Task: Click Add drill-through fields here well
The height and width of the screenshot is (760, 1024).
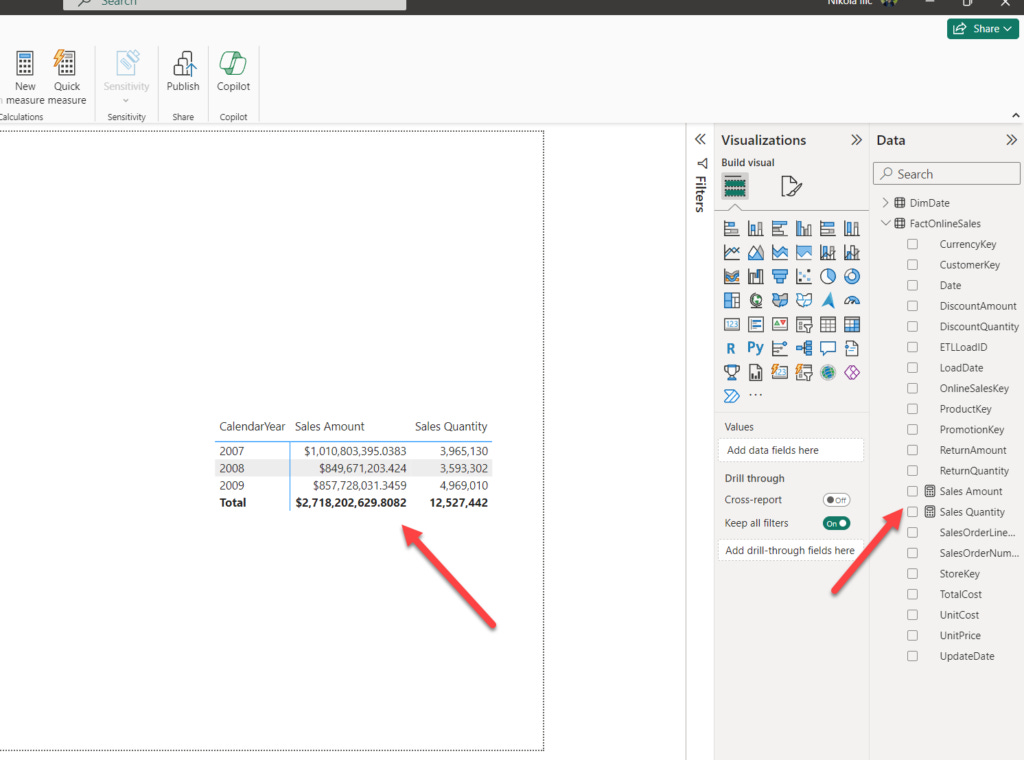Action: [x=790, y=550]
